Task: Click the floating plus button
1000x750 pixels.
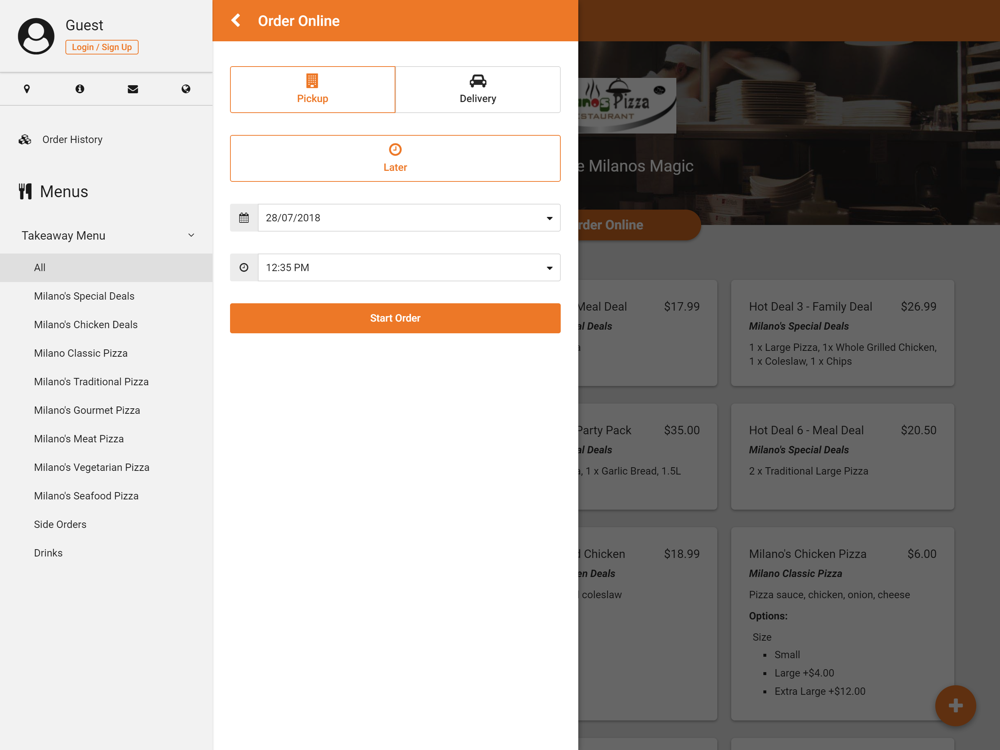Action: [x=955, y=705]
